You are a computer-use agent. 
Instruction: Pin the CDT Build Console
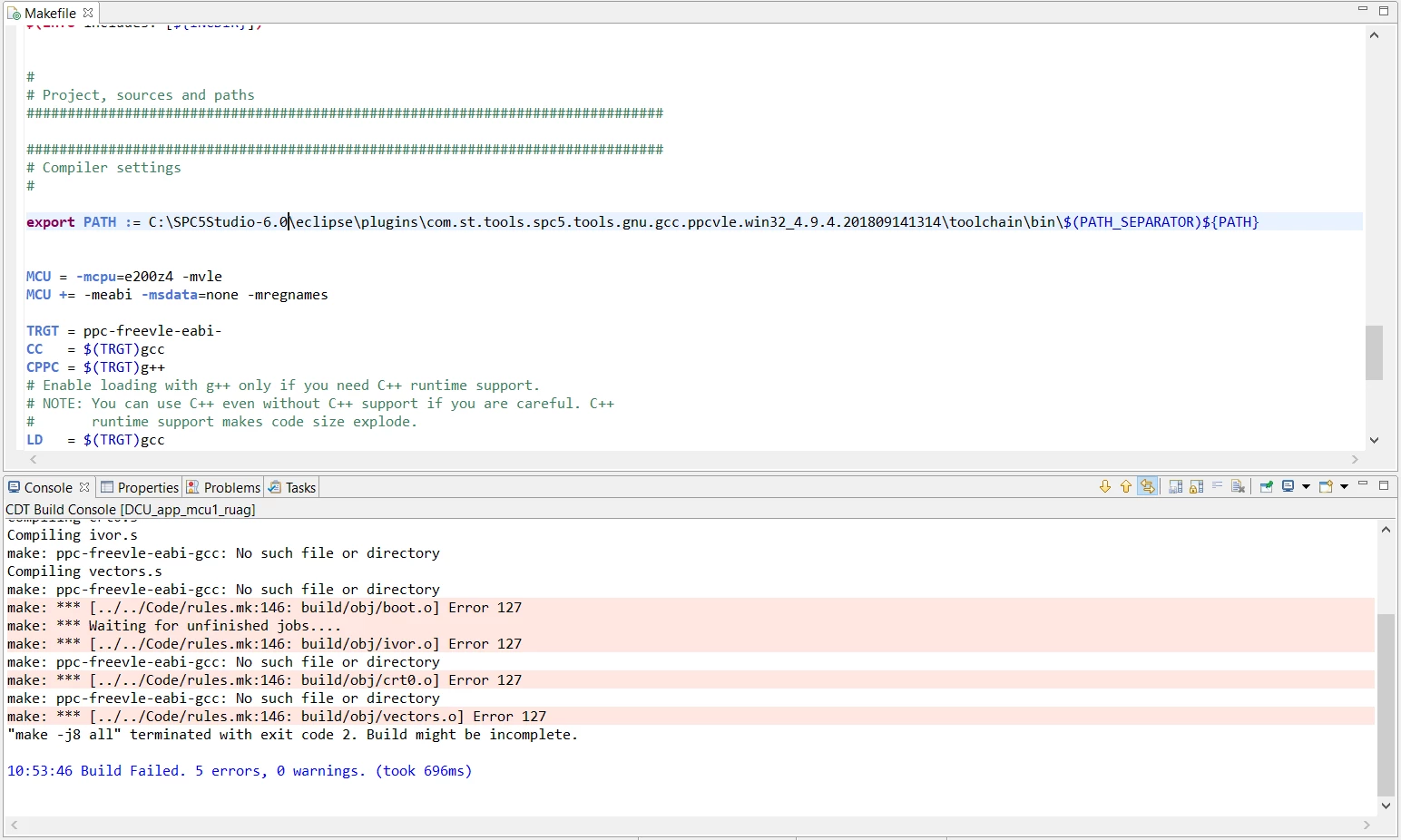[1267, 487]
